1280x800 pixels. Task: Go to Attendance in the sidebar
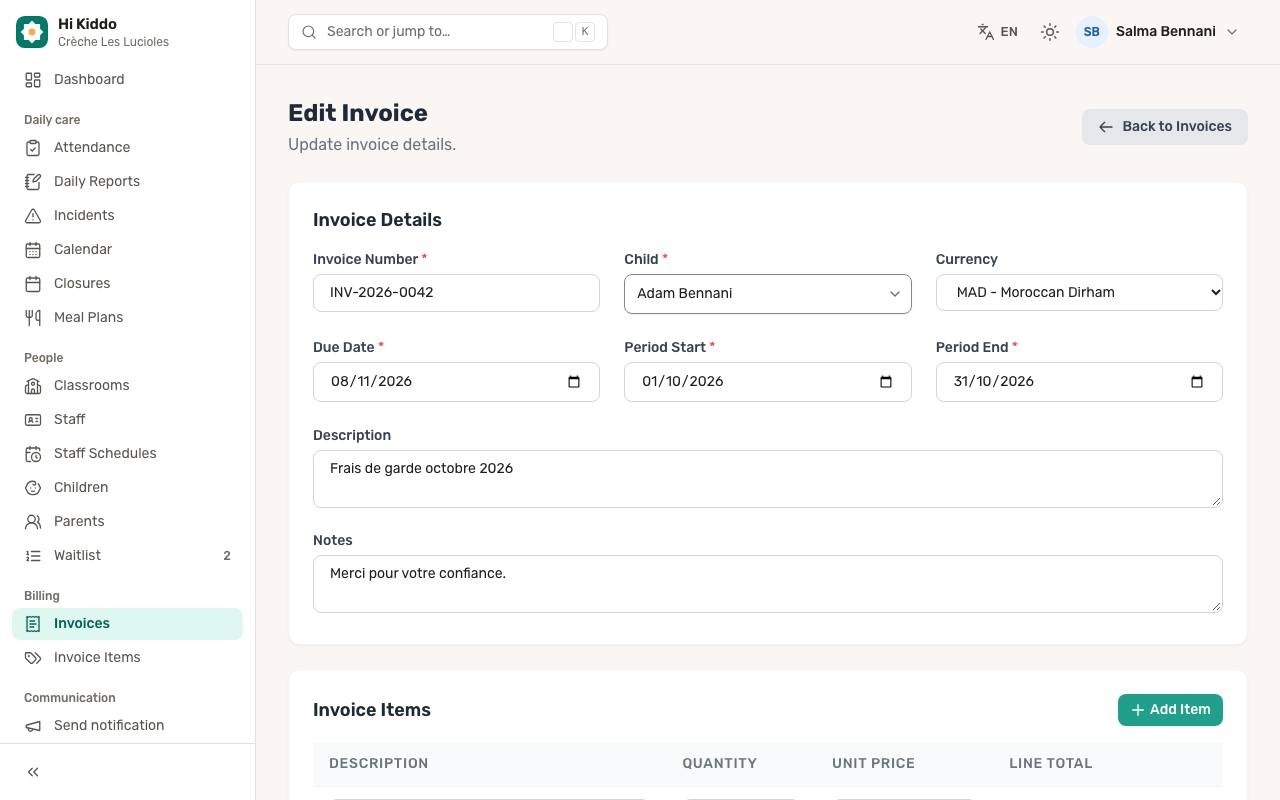(127, 147)
